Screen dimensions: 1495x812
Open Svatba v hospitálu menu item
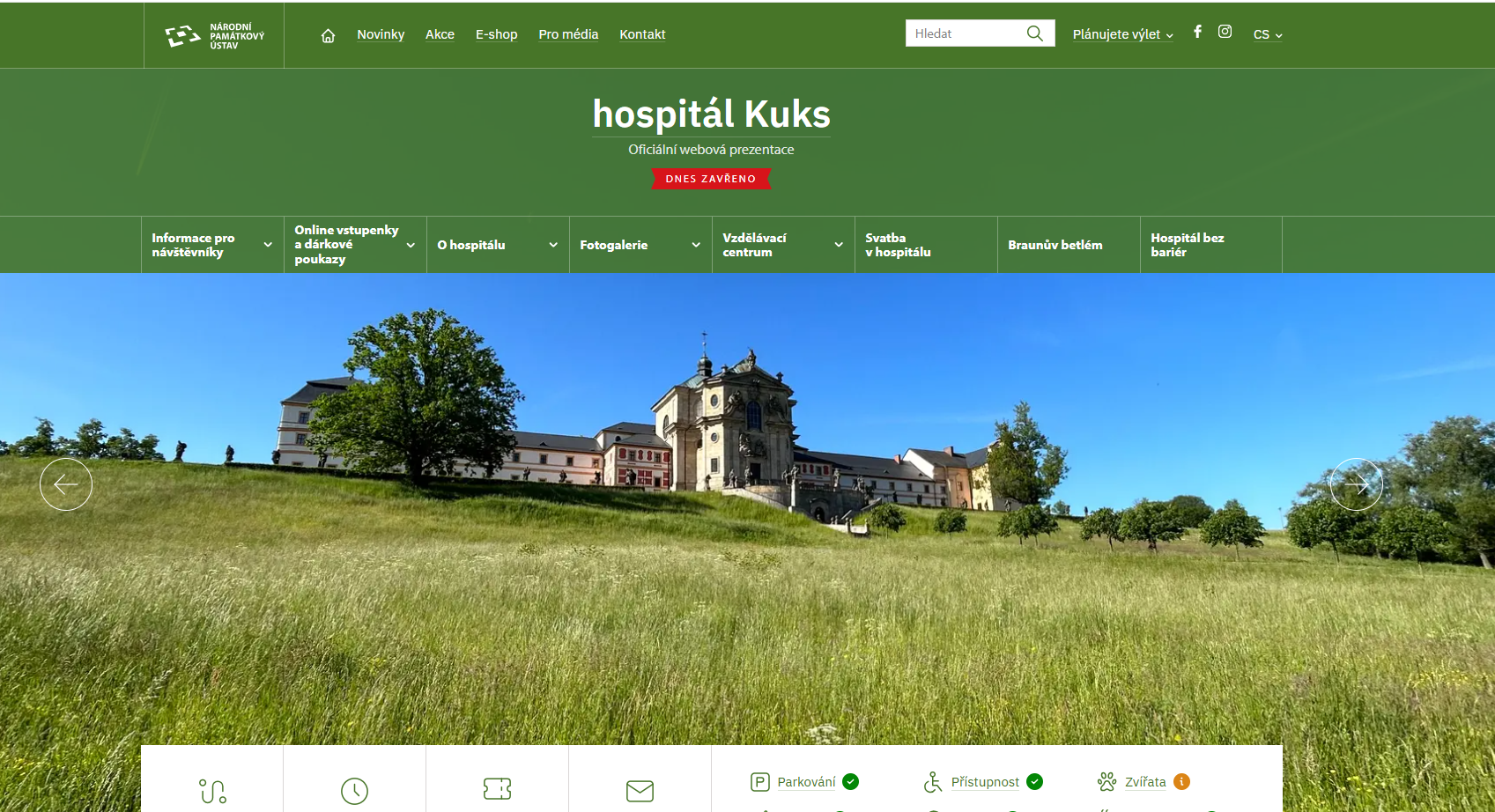pyautogui.click(x=926, y=245)
